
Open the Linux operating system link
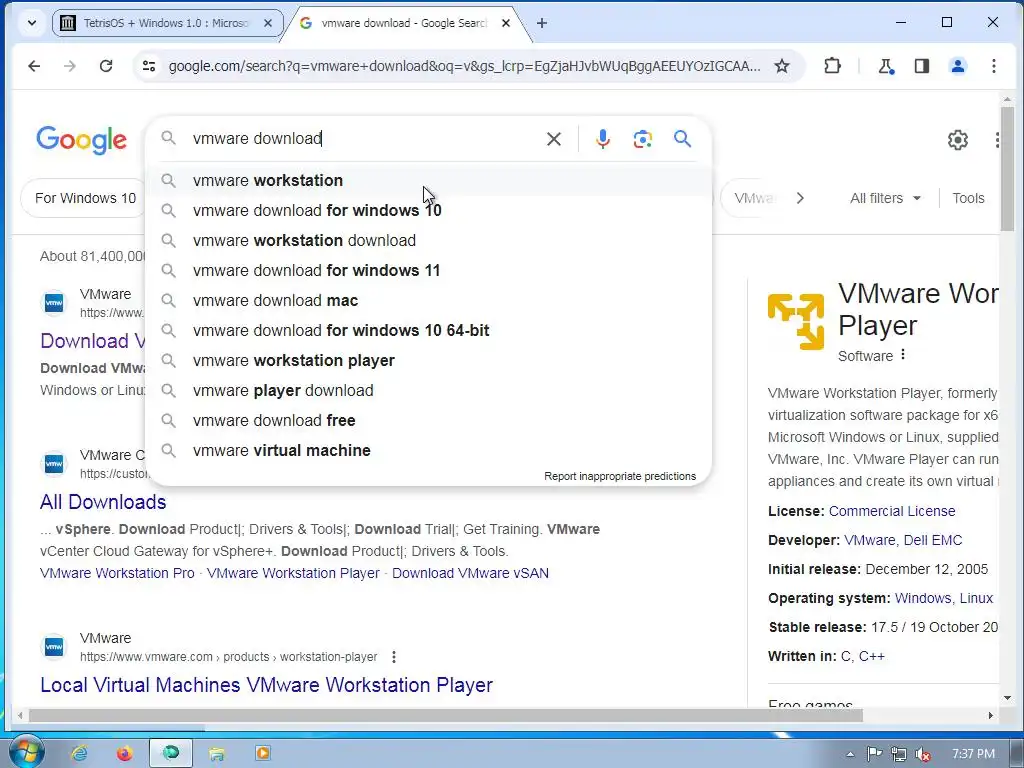976,598
